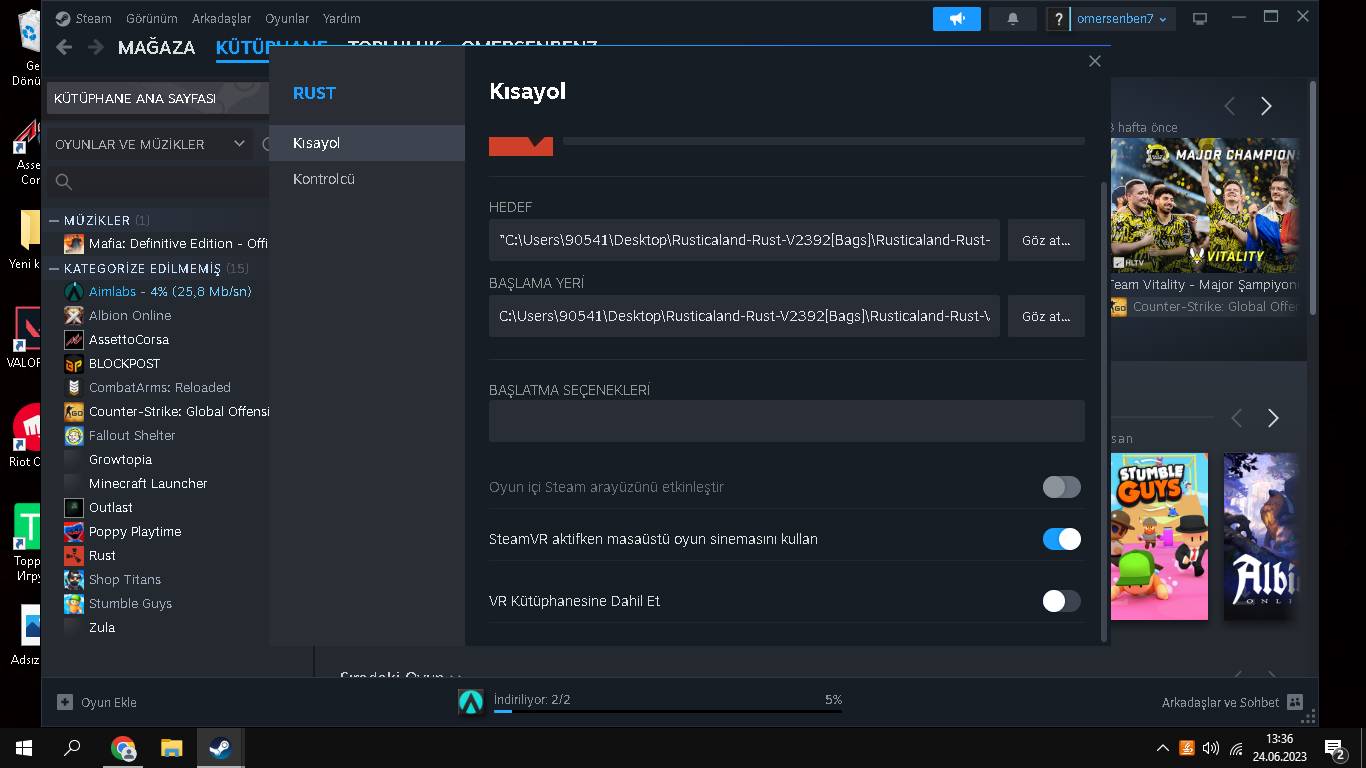The image size is (1366, 768).
Task: Open the notifications bell
Action: coord(1012,19)
